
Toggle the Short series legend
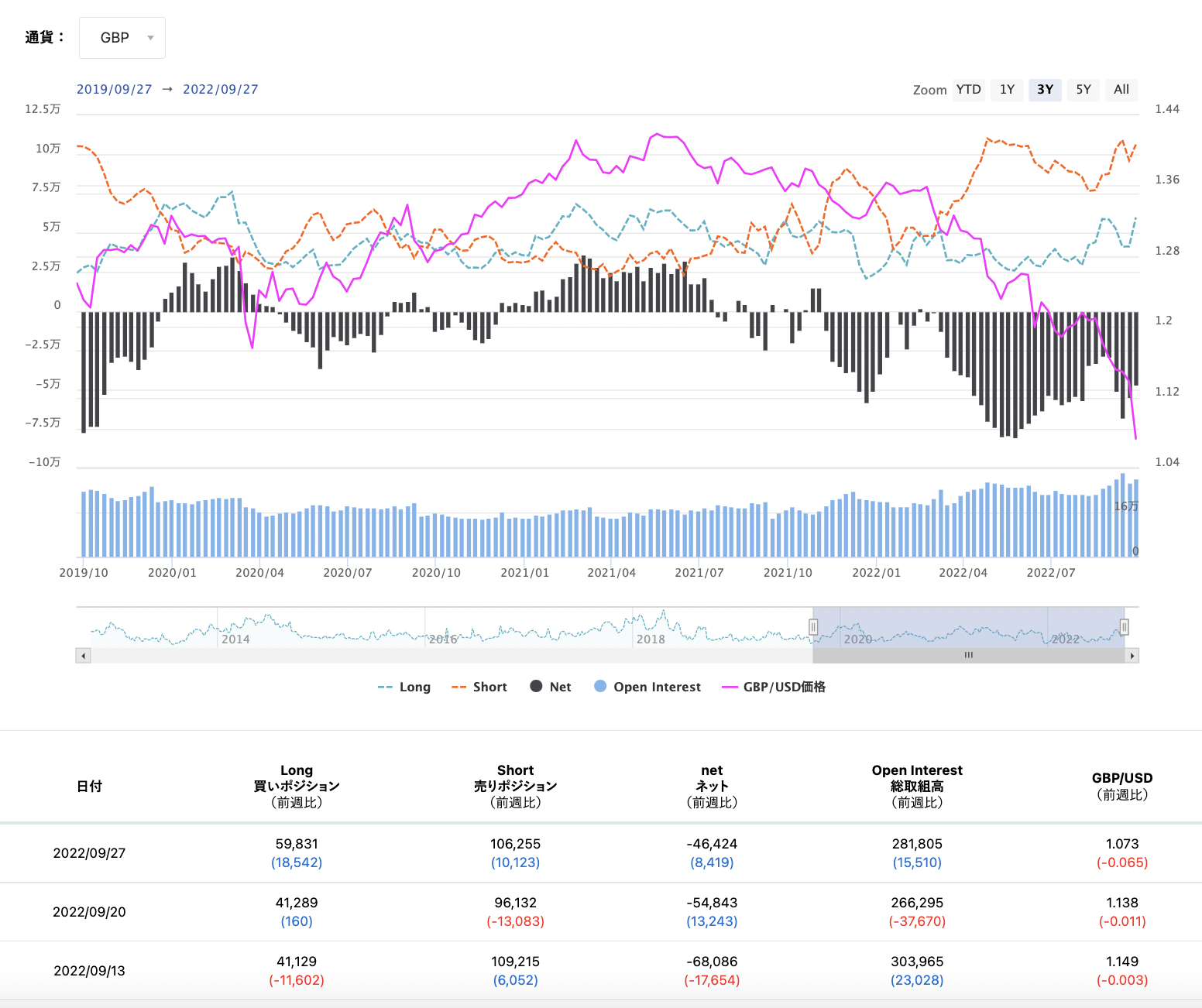[x=479, y=687]
